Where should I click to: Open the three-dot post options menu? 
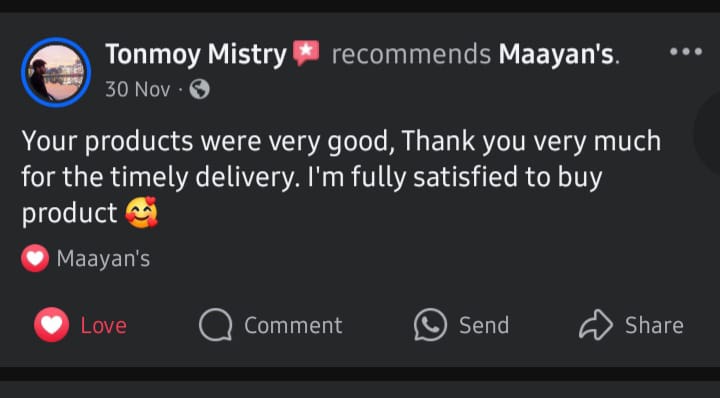[x=686, y=51]
